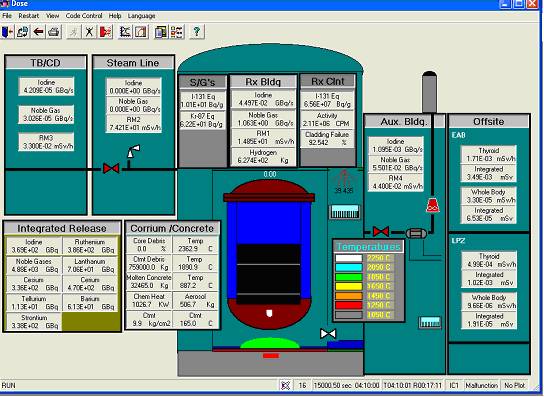This screenshot has height=397, width=544.
Task: Click the blue exit-door toolbar icon
Action: point(7,32)
